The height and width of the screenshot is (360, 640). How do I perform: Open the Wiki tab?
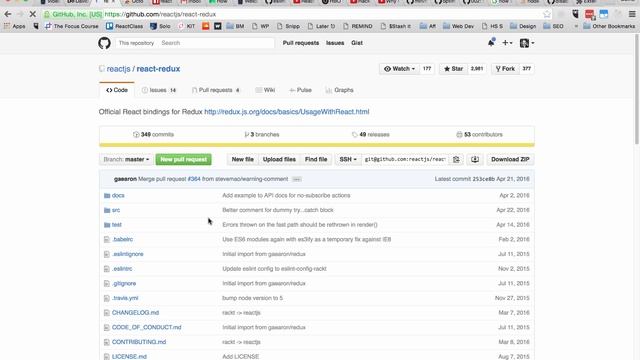click(x=265, y=90)
